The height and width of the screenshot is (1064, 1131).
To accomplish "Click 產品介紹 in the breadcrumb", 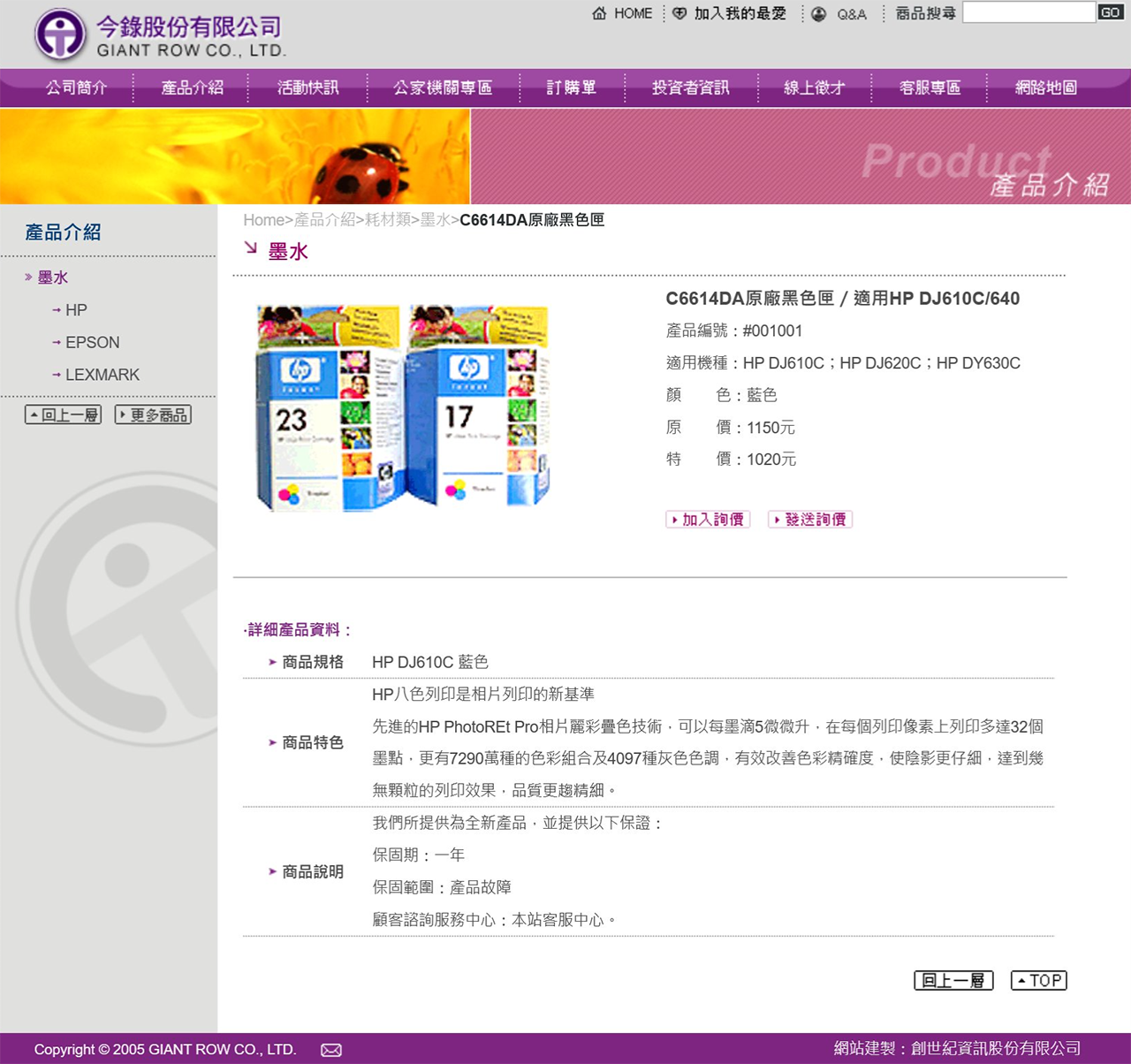I will [x=324, y=220].
